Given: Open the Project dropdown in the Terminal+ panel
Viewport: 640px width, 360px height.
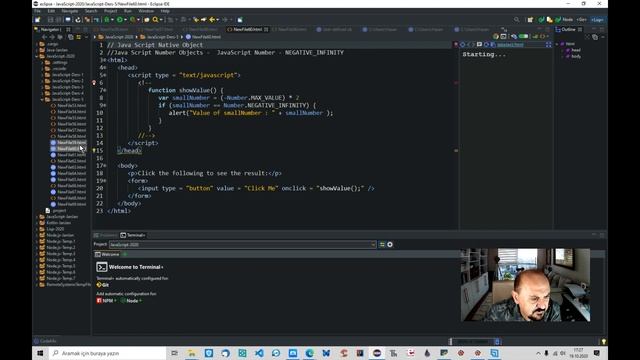Looking at the screenshot, I should [x=373, y=244].
